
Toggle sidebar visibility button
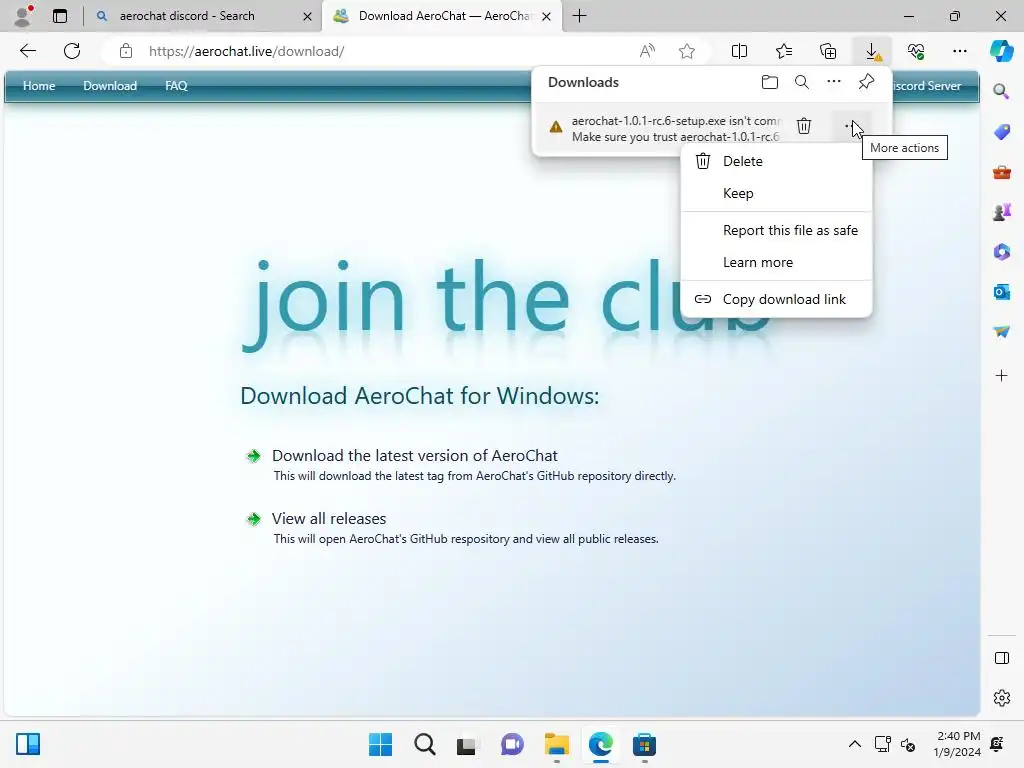(1001, 658)
